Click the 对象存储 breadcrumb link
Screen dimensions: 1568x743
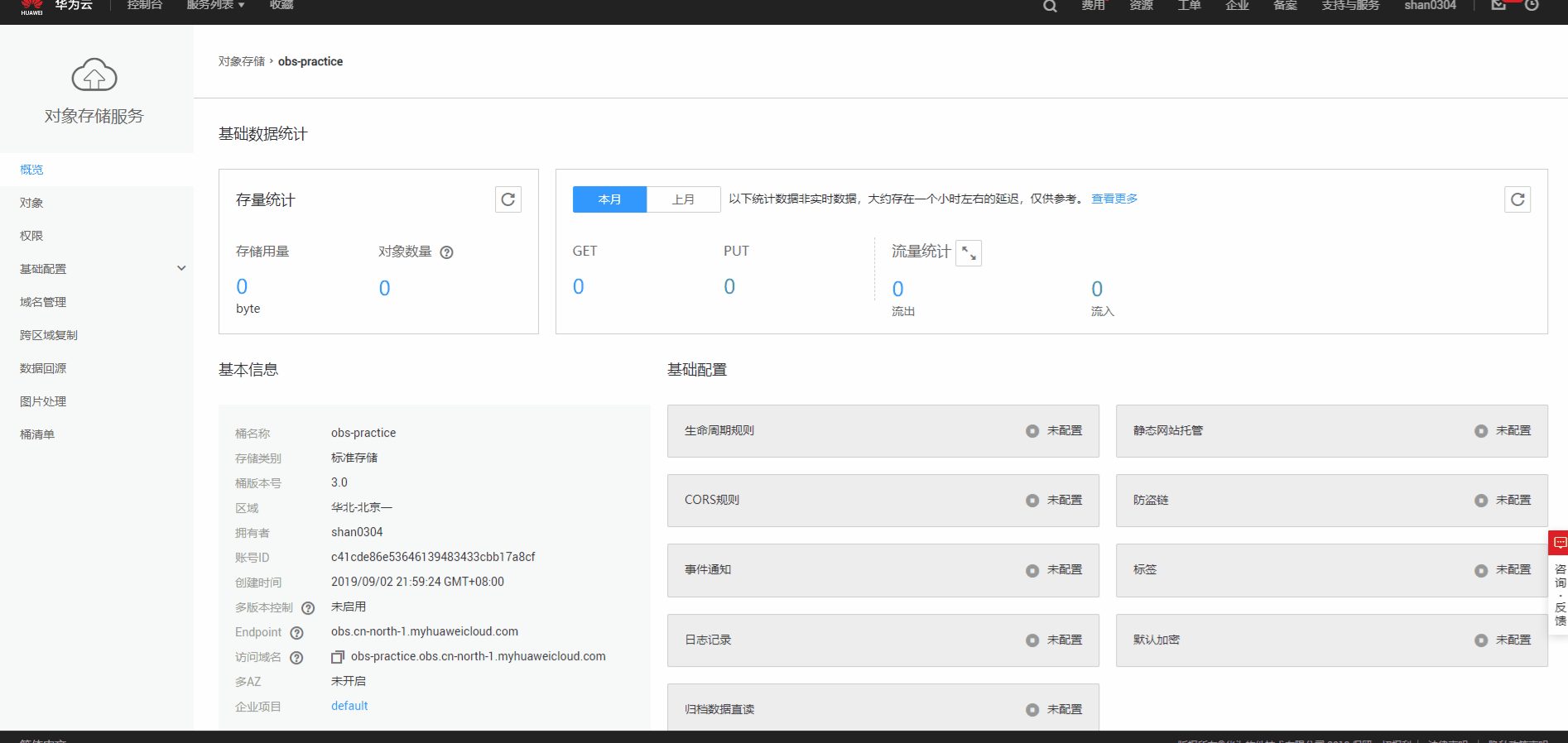(242, 61)
